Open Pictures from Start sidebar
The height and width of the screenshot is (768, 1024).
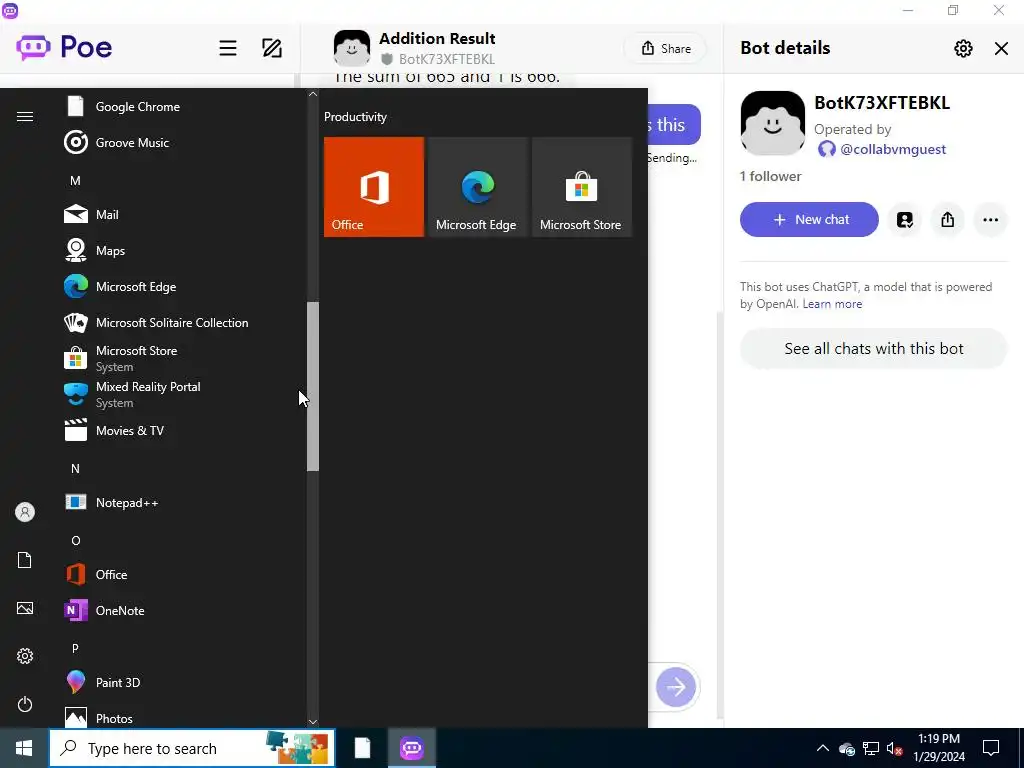(x=25, y=608)
